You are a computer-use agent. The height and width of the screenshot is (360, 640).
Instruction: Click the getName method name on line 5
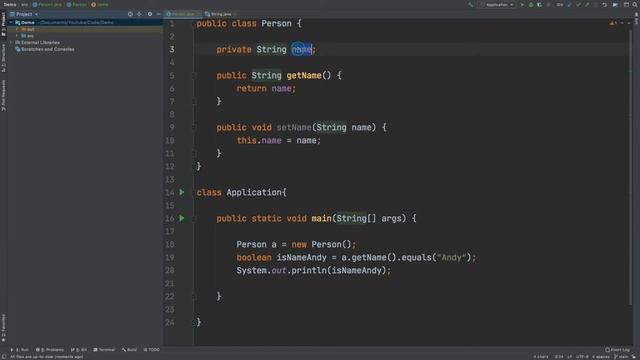[304, 76]
